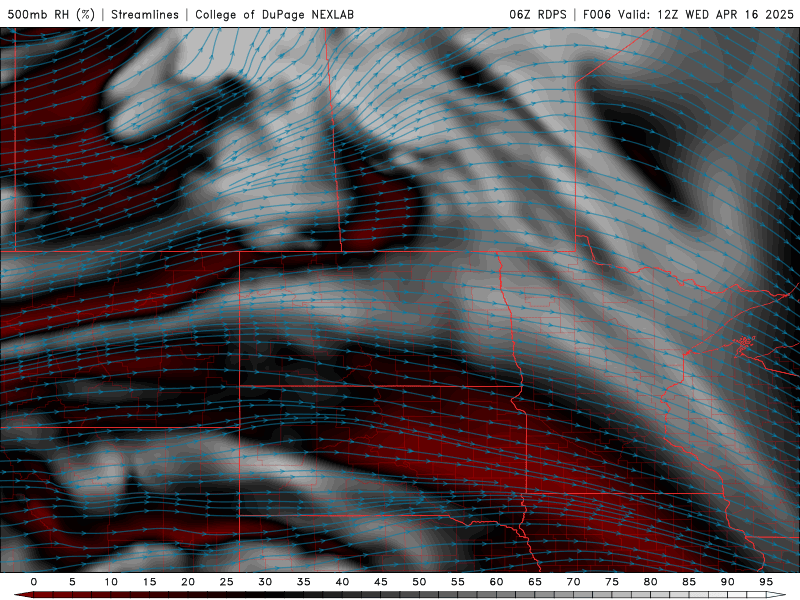This screenshot has width=800, height=600.
Task: Click the "5" label on color scale
Action: 72,582
